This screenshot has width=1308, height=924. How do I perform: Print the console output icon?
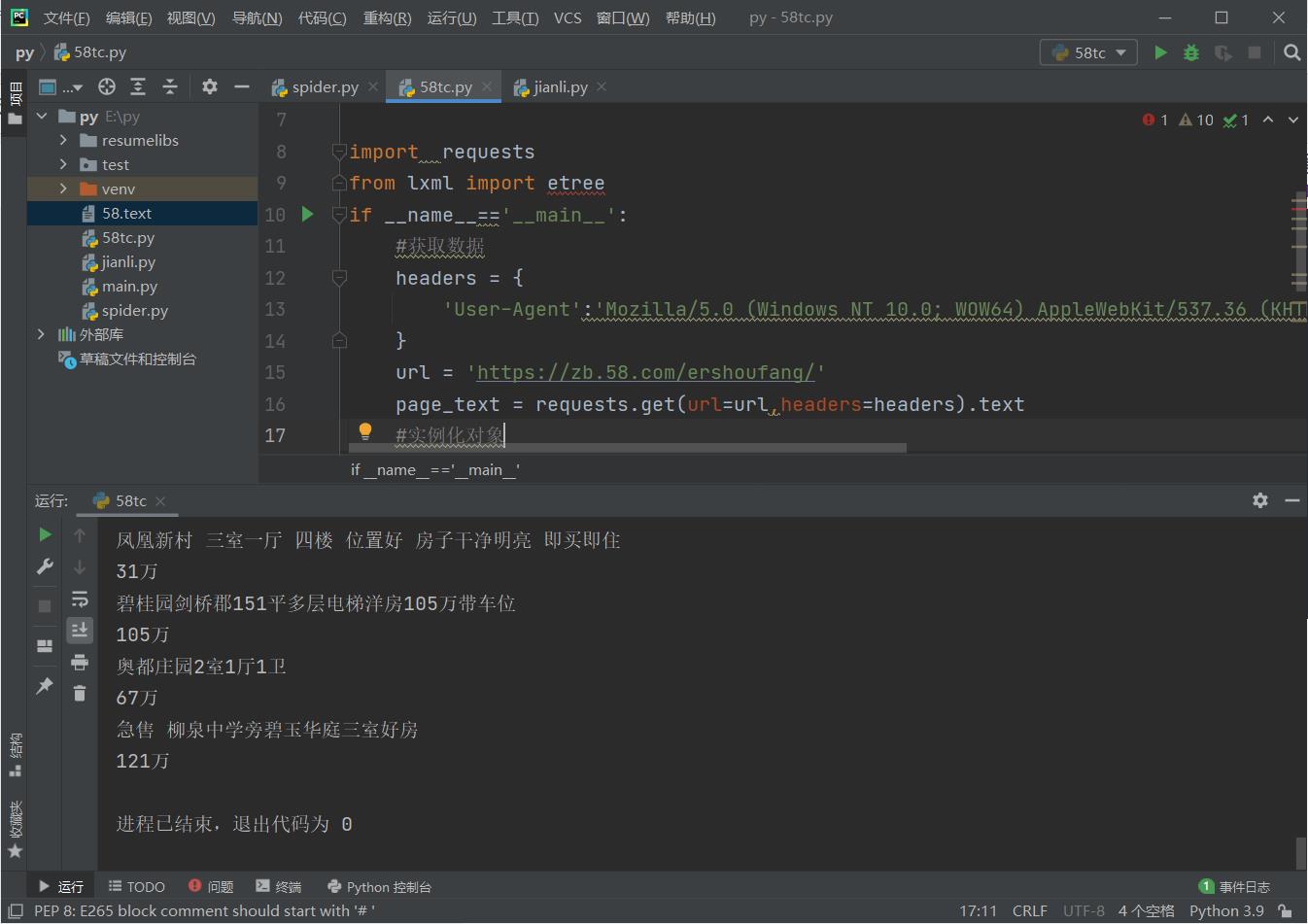(80, 662)
